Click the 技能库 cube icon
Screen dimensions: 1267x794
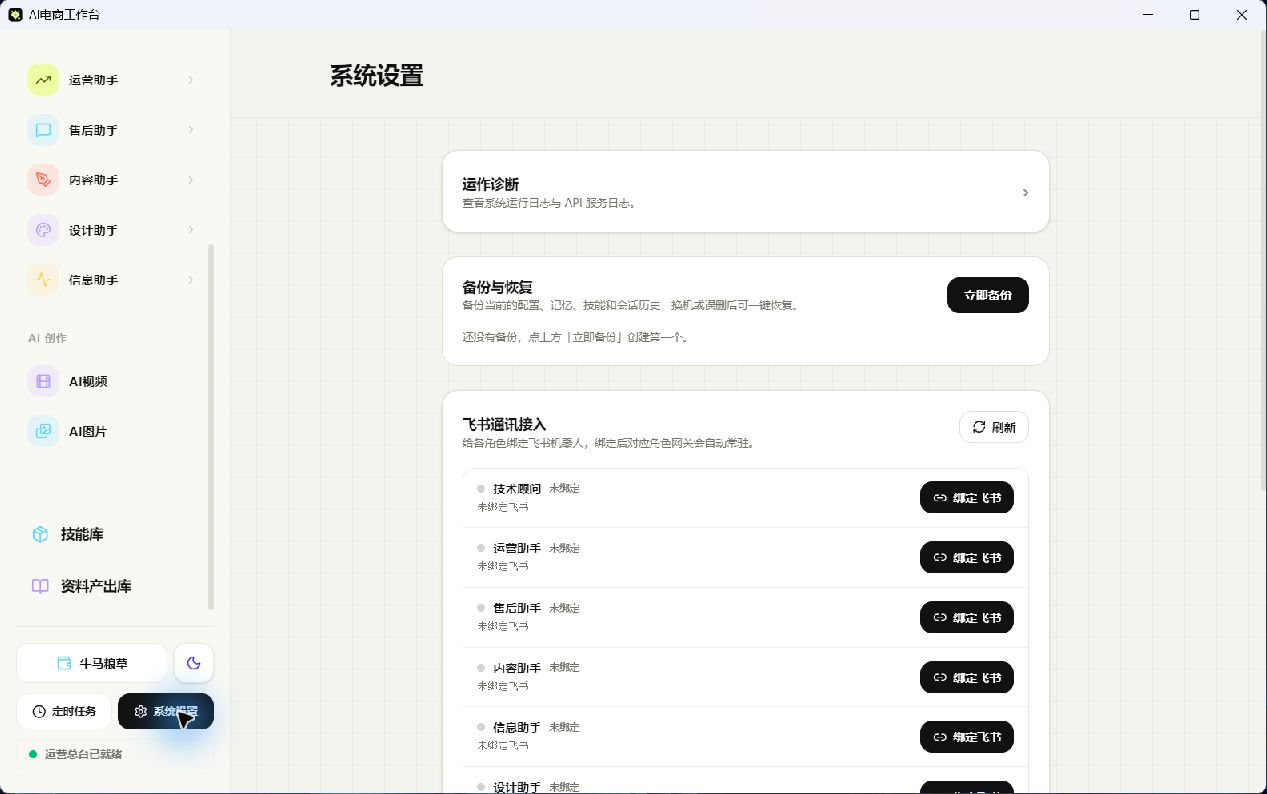40,534
